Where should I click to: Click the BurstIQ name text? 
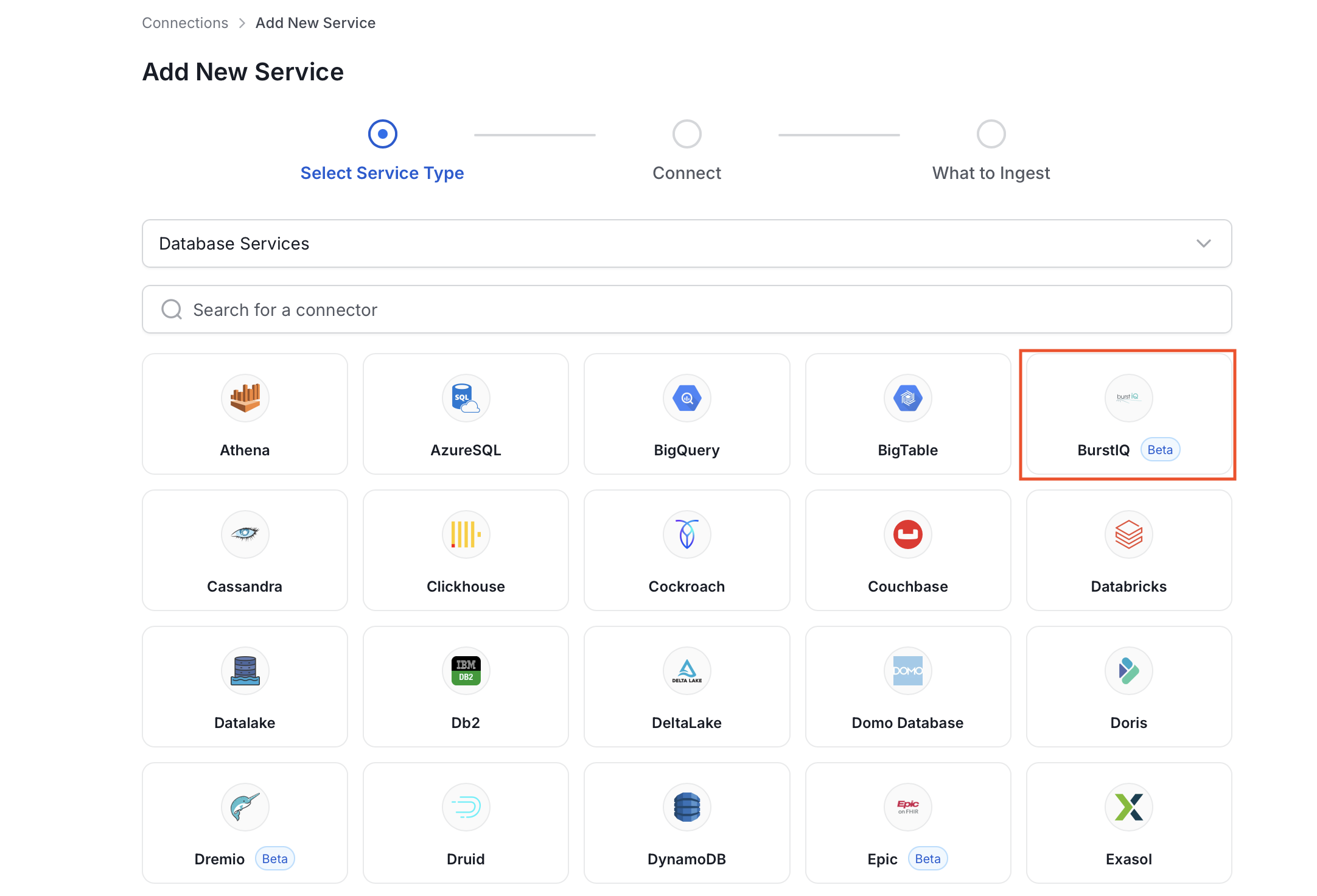click(1103, 450)
